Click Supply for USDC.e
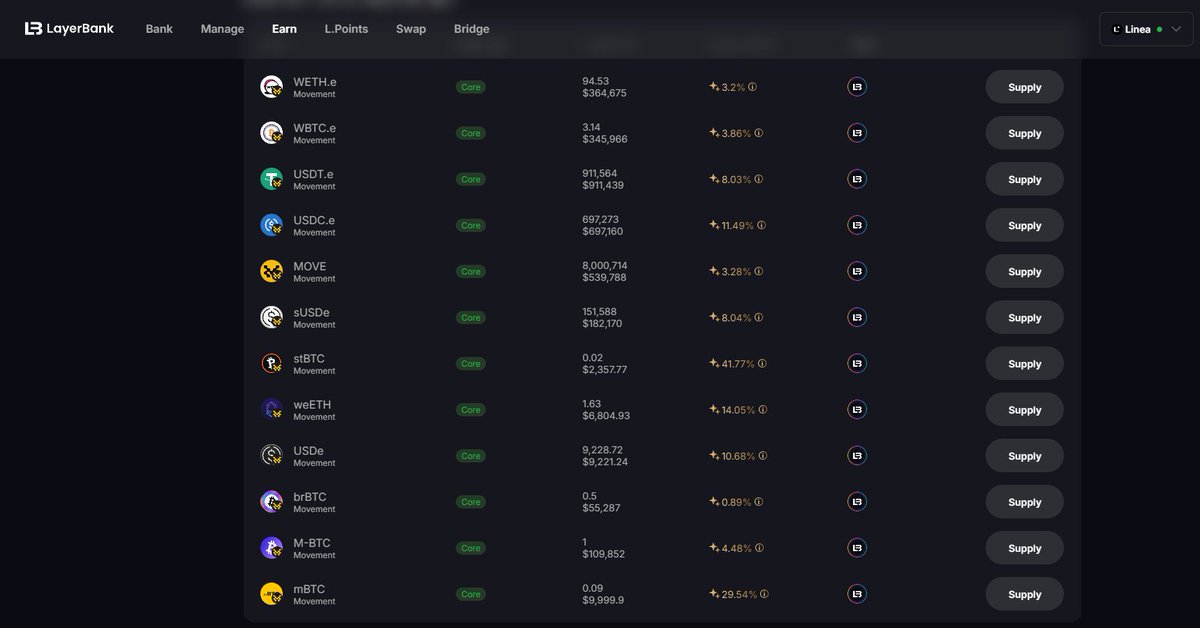Screen dimensions: 1200x628 pyautogui.click(x=1024, y=225)
